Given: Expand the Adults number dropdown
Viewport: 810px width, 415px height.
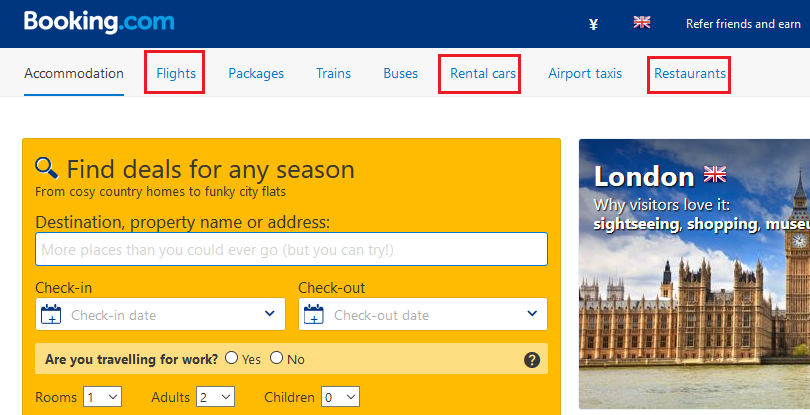Looking at the screenshot, I should [x=215, y=397].
